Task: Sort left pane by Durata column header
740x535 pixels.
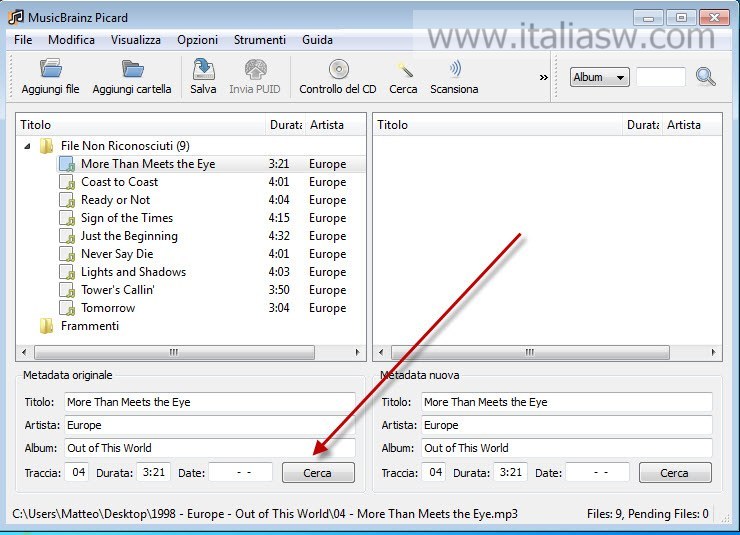Action: (286, 125)
